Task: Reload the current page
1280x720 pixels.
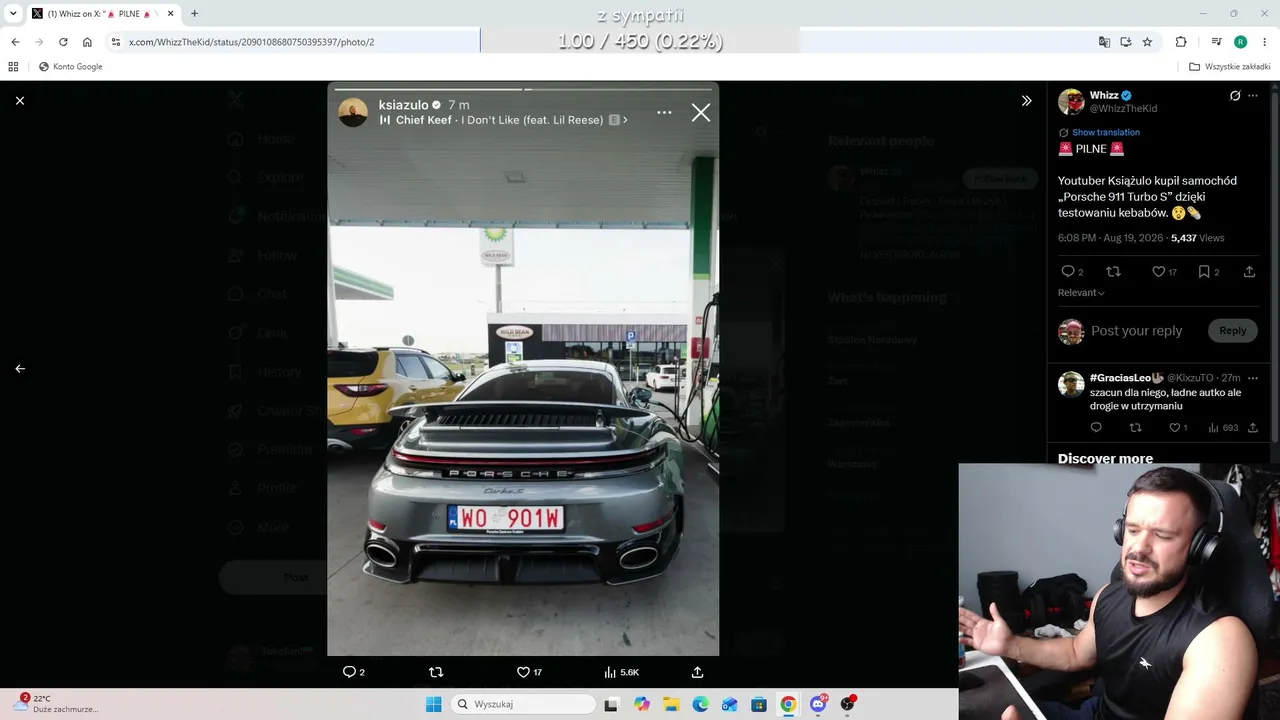Action: (63, 42)
